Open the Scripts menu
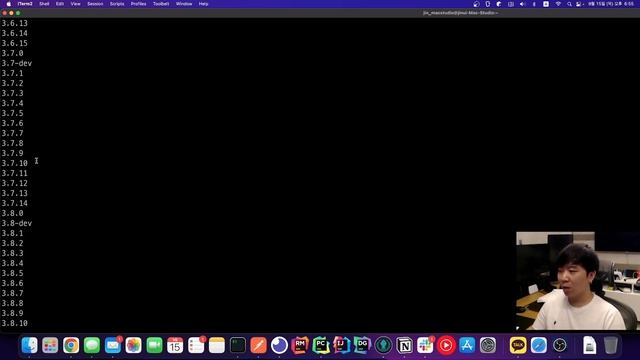 point(117,4)
